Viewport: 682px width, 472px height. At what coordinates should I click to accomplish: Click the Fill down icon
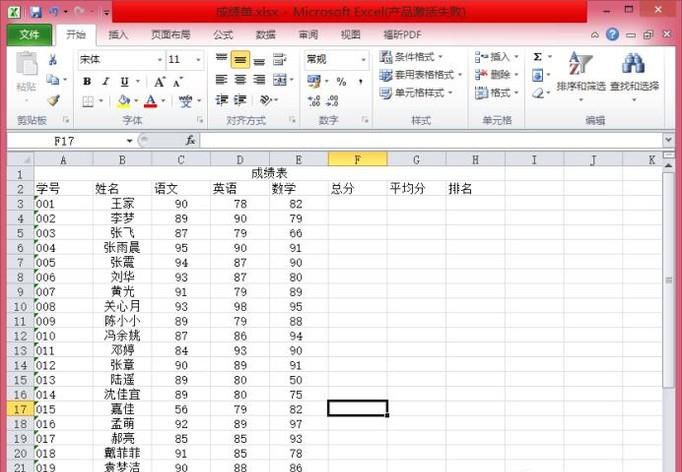coord(538,75)
